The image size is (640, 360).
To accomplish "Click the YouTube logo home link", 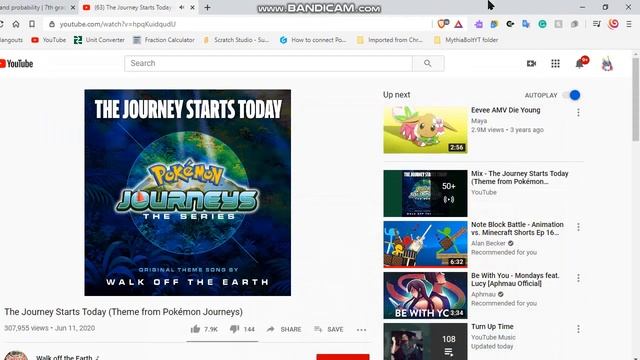I will 17,64.
